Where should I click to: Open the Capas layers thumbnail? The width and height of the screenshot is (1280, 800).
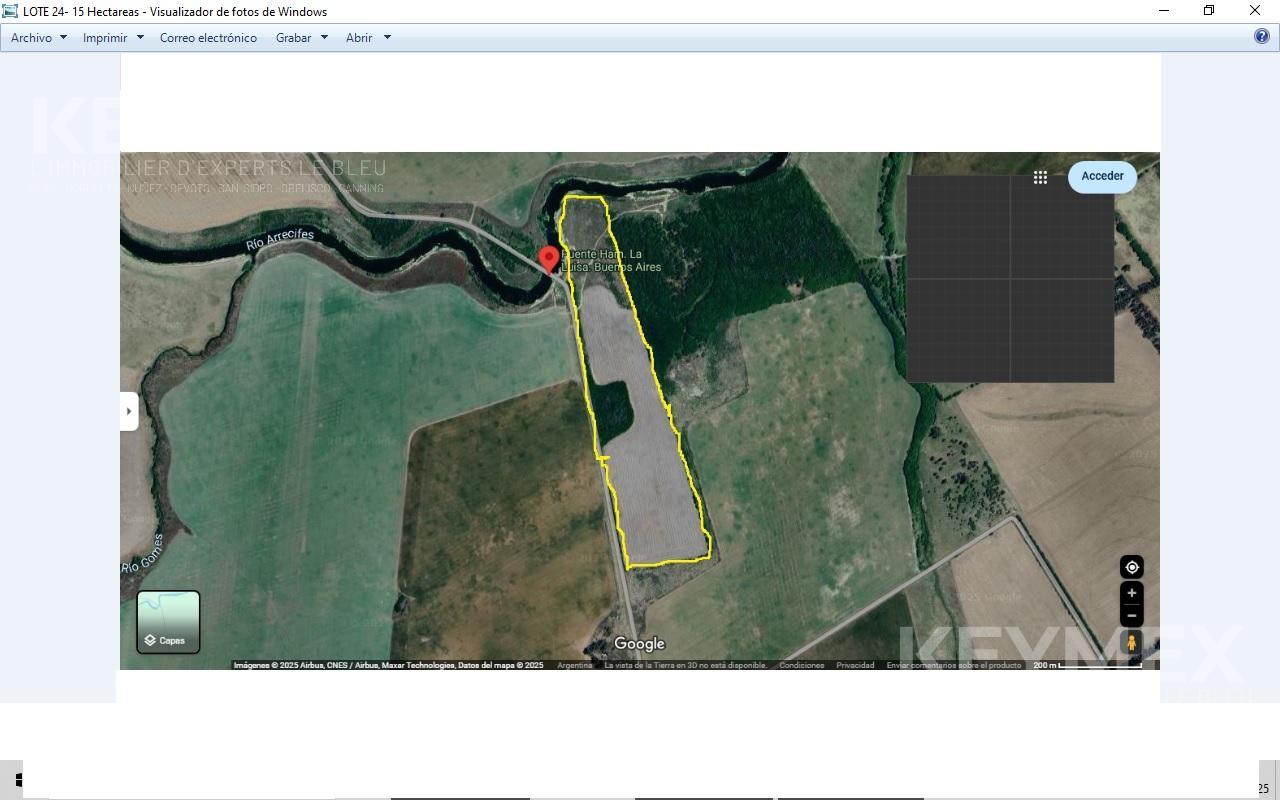coord(168,622)
